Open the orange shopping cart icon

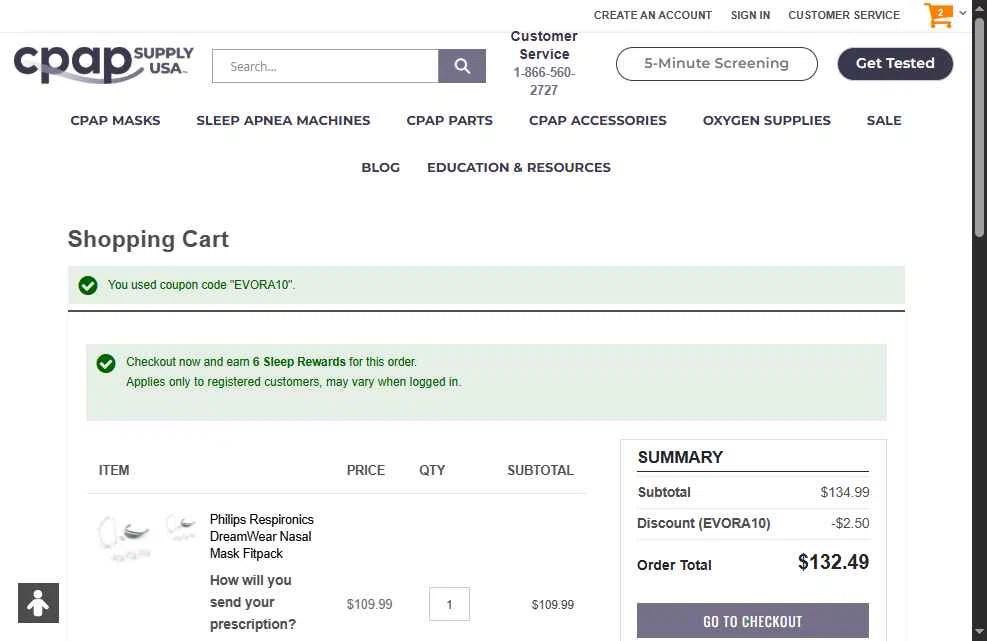coord(938,15)
